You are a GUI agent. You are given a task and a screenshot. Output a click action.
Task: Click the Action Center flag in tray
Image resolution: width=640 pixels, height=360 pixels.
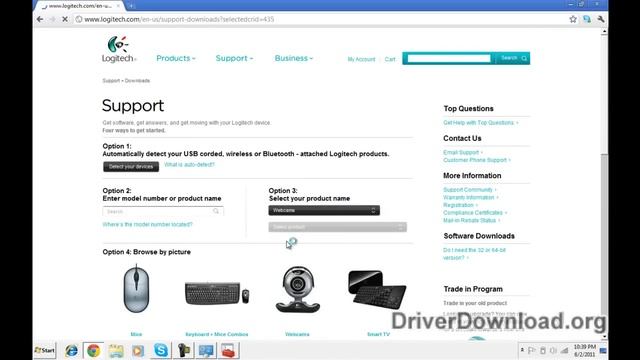click(x=532, y=350)
